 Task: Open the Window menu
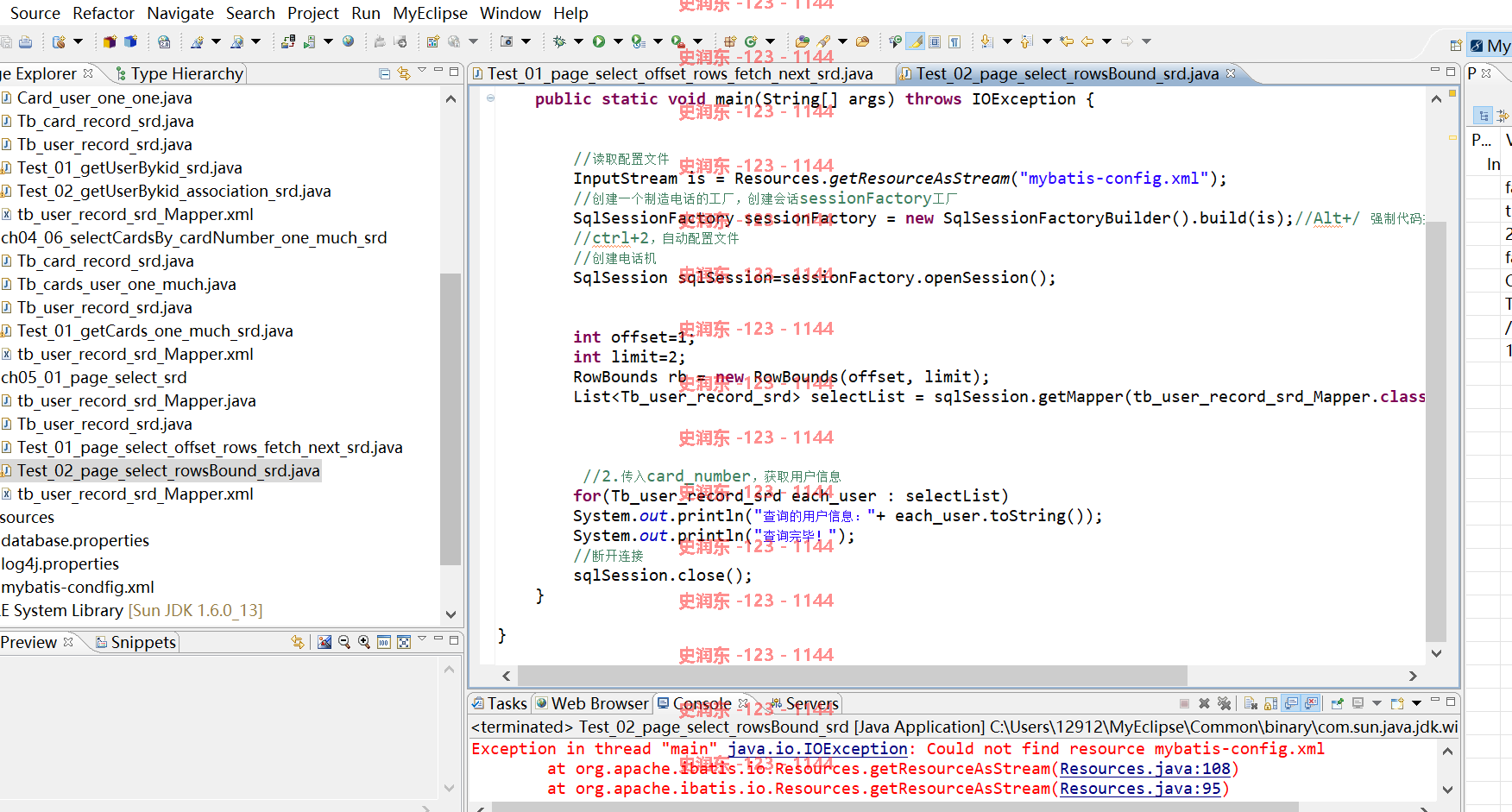[510, 13]
